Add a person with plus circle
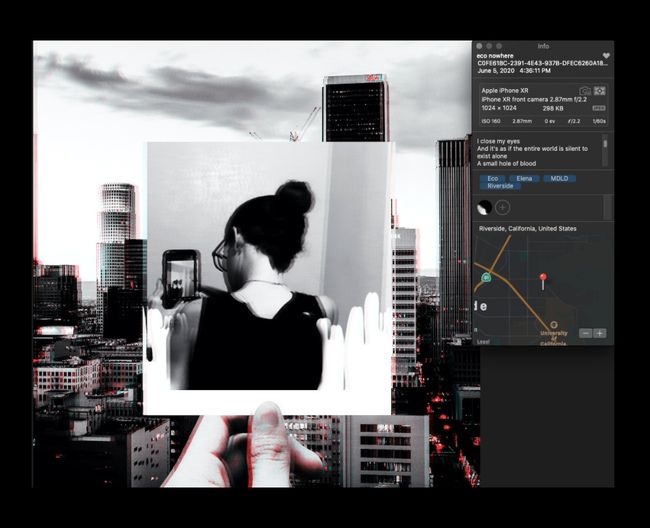The height and width of the screenshot is (528, 650). pyautogui.click(x=503, y=207)
